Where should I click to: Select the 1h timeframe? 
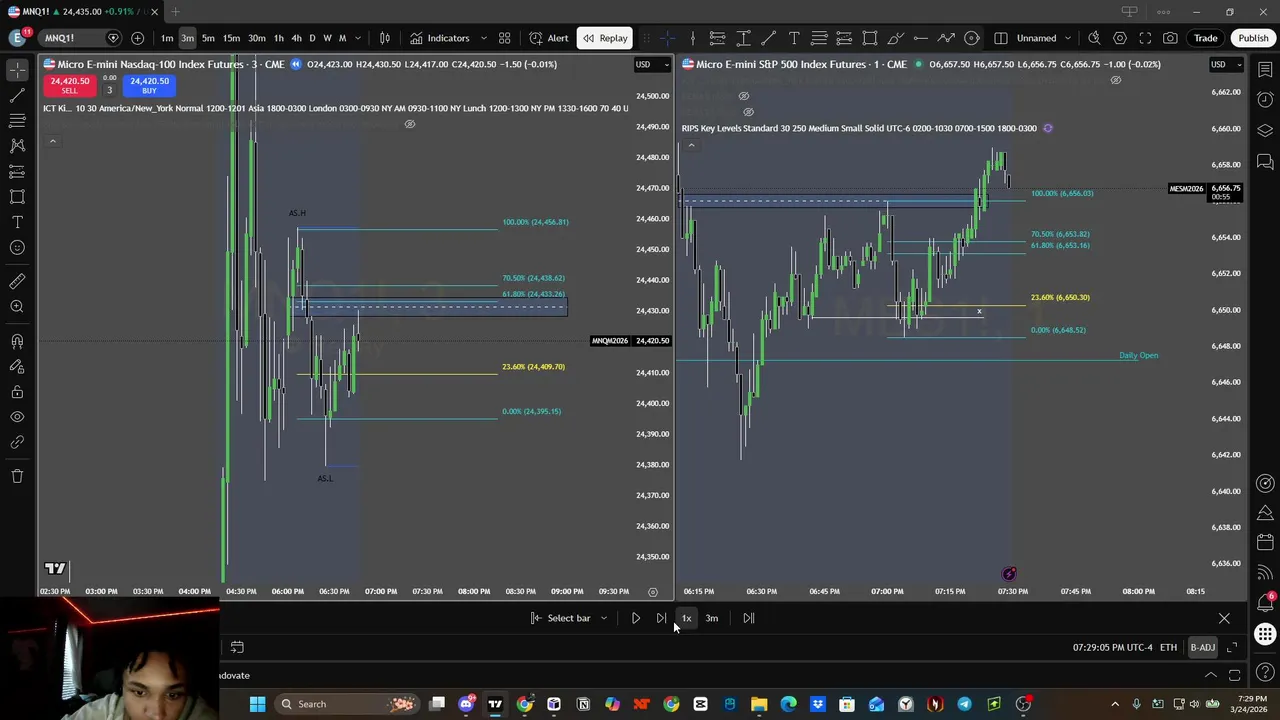click(279, 38)
